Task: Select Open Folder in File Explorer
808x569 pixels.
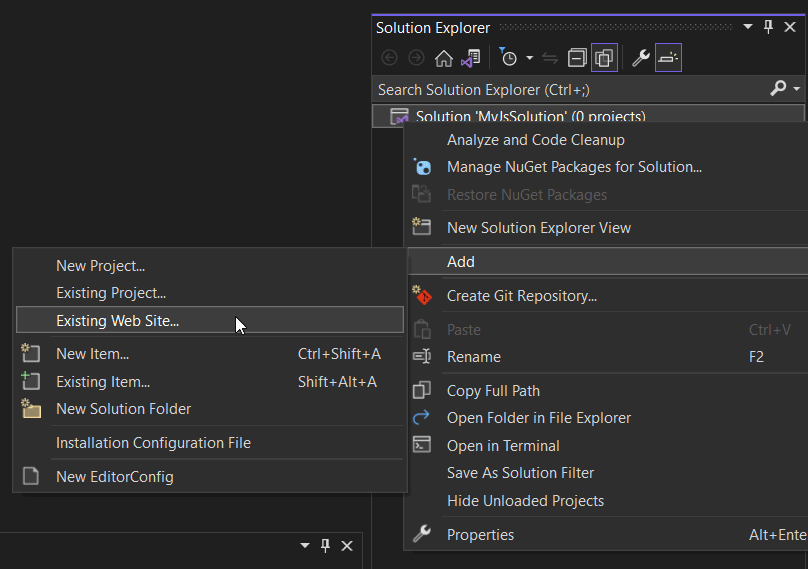Action: tap(538, 418)
